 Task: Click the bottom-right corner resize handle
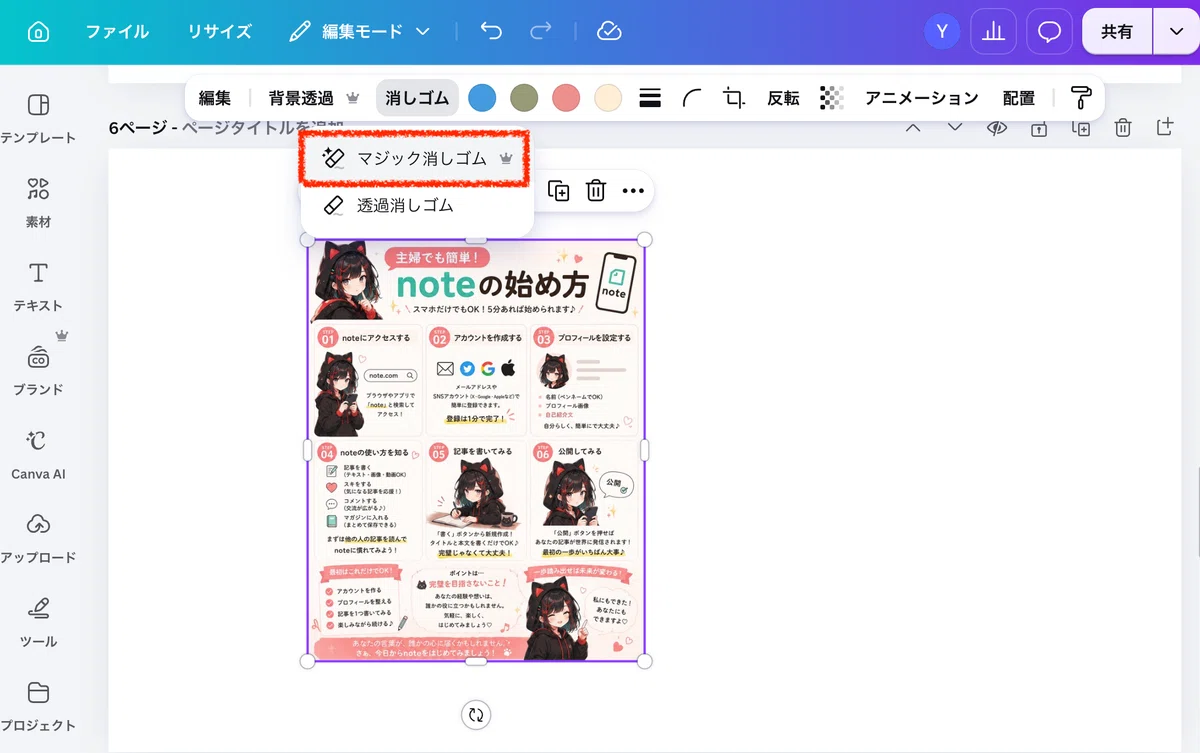click(645, 661)
